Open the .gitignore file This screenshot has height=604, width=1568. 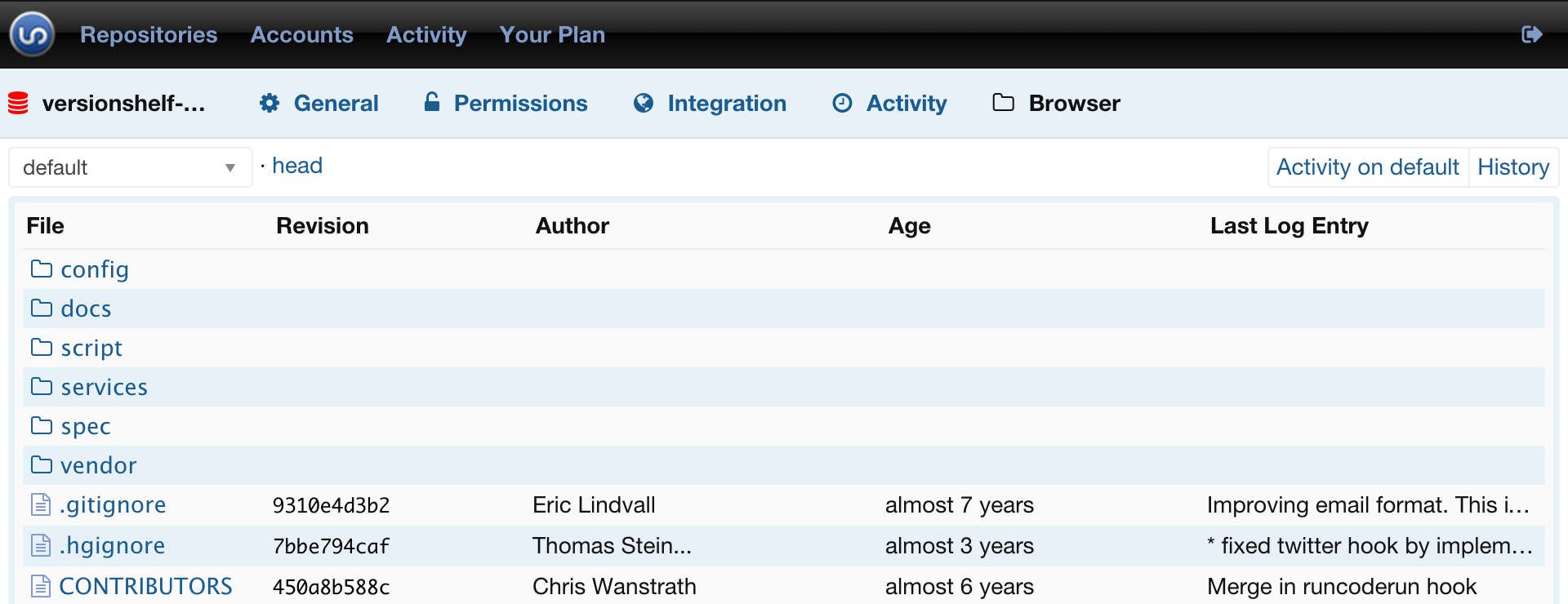(x=113, y=505)
